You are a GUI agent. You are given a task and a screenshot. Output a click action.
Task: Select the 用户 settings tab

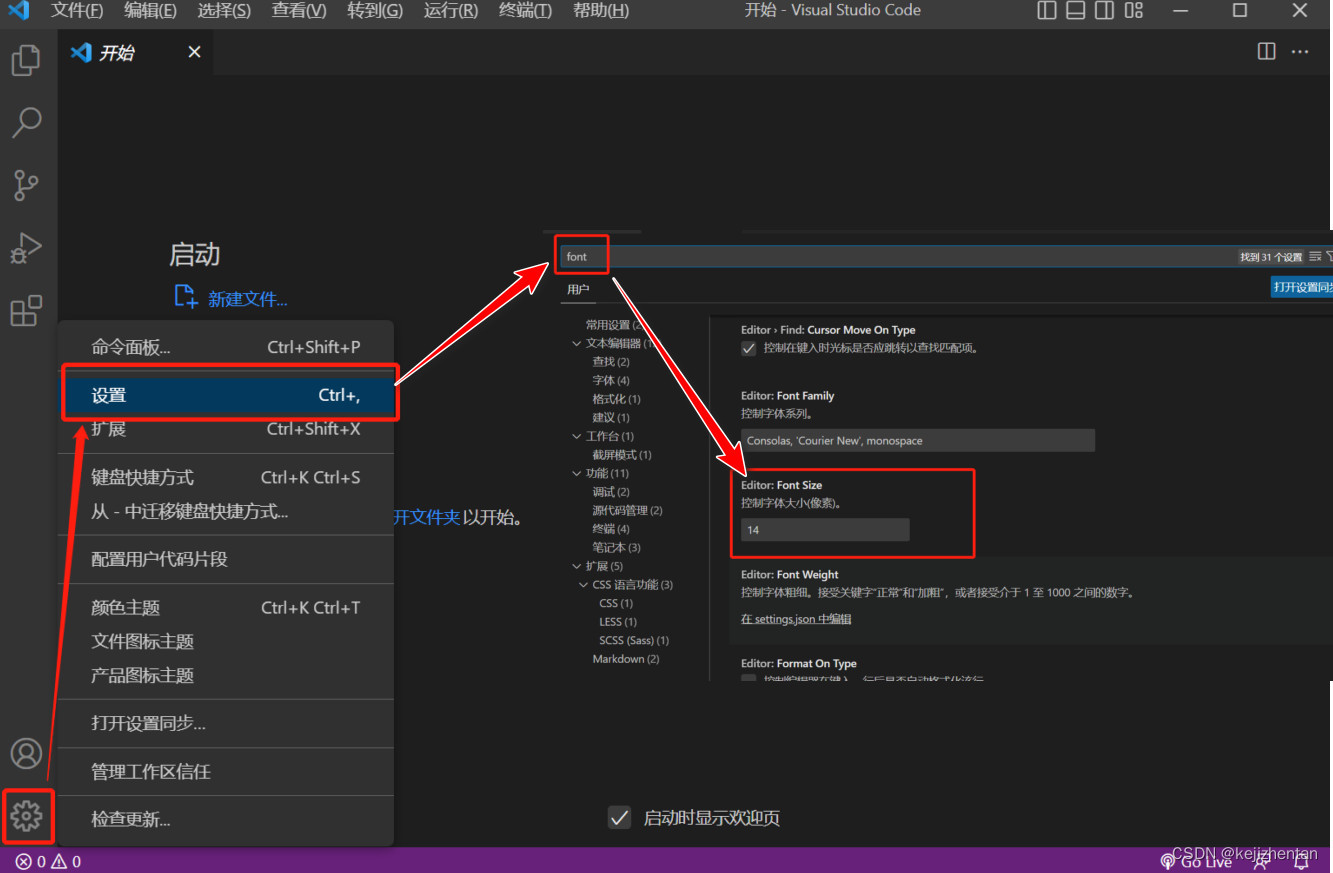(x=578, y=289)
